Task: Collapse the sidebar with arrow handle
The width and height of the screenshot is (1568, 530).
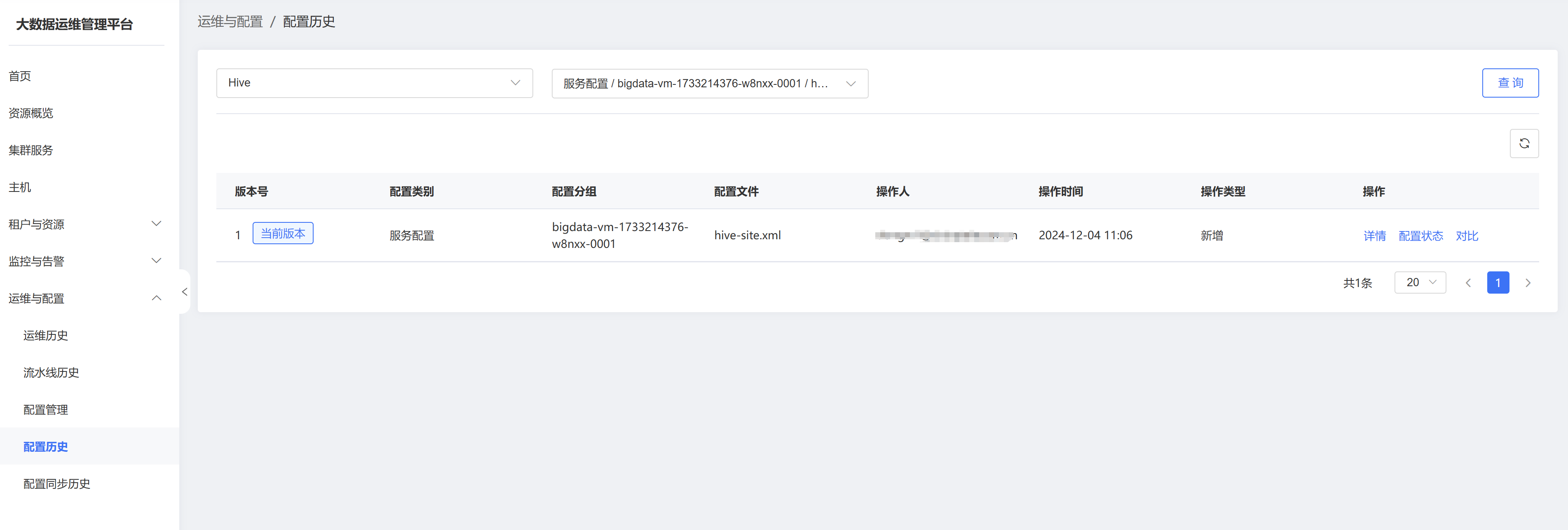Action: pyautogui.click(x=185, y=292)
